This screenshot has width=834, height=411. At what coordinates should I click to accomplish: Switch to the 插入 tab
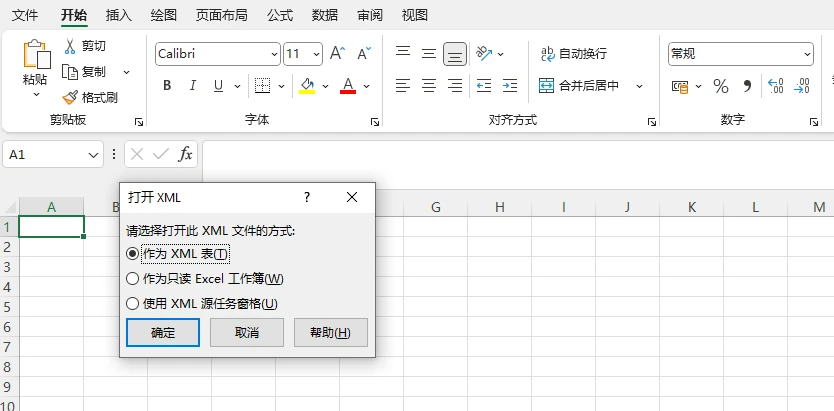coord(119,15)
